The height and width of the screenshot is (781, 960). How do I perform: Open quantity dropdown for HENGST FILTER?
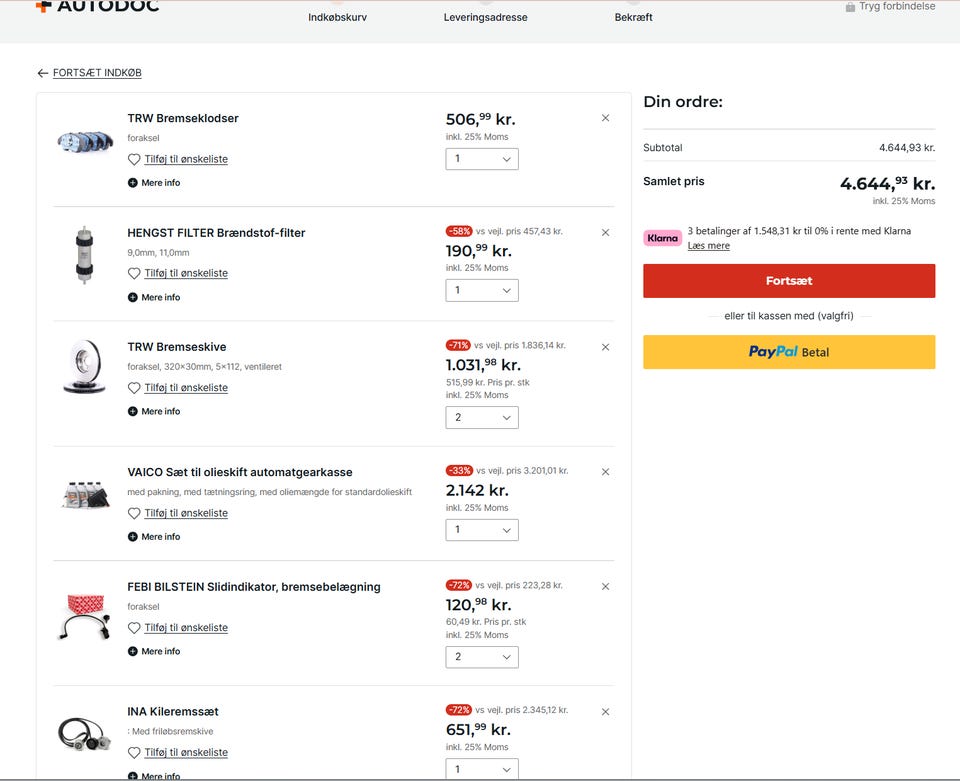coord(482,290)
